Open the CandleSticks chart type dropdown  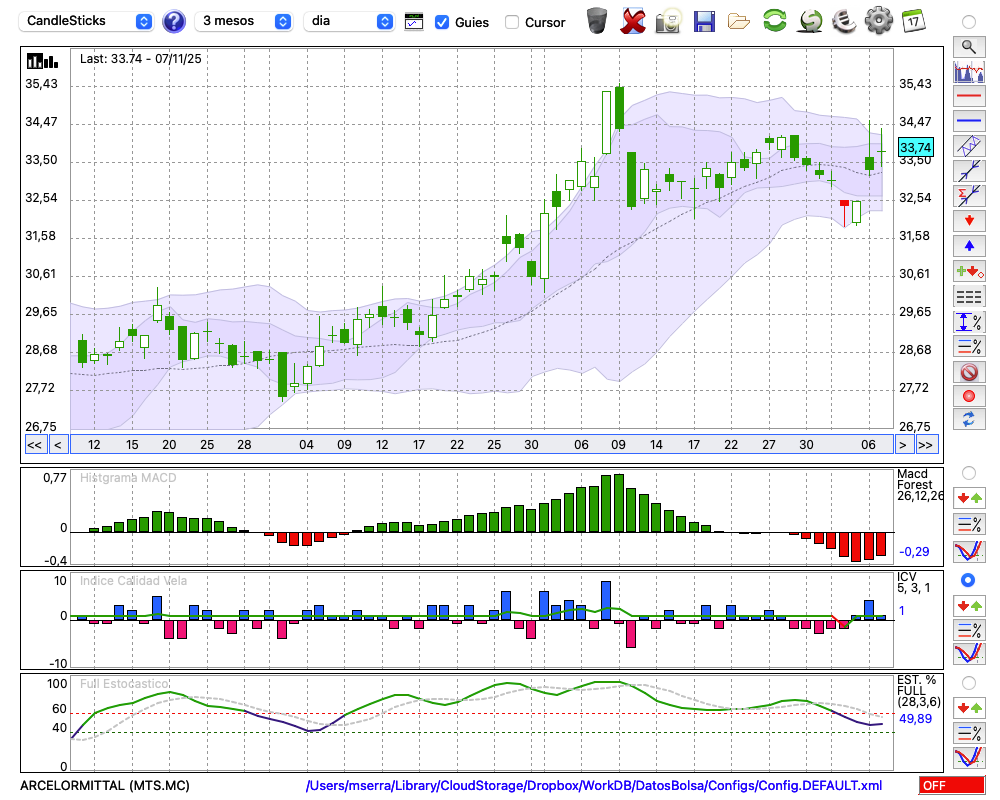click(x=88, y=21)
